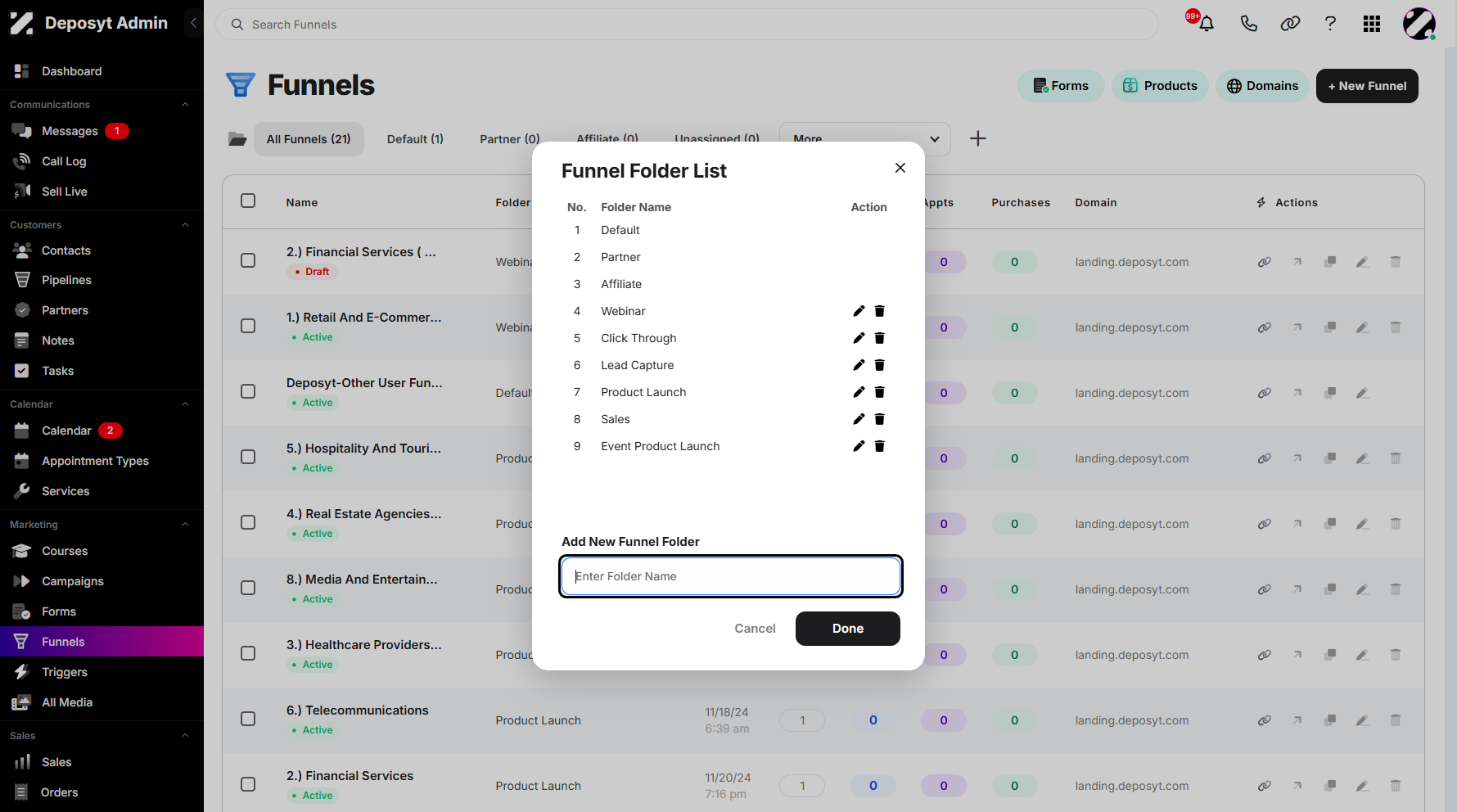Viewport: 1457px width, 812px height.
Task: Select the 8.) Media And Entertainment checkbox
Action: 248,588
